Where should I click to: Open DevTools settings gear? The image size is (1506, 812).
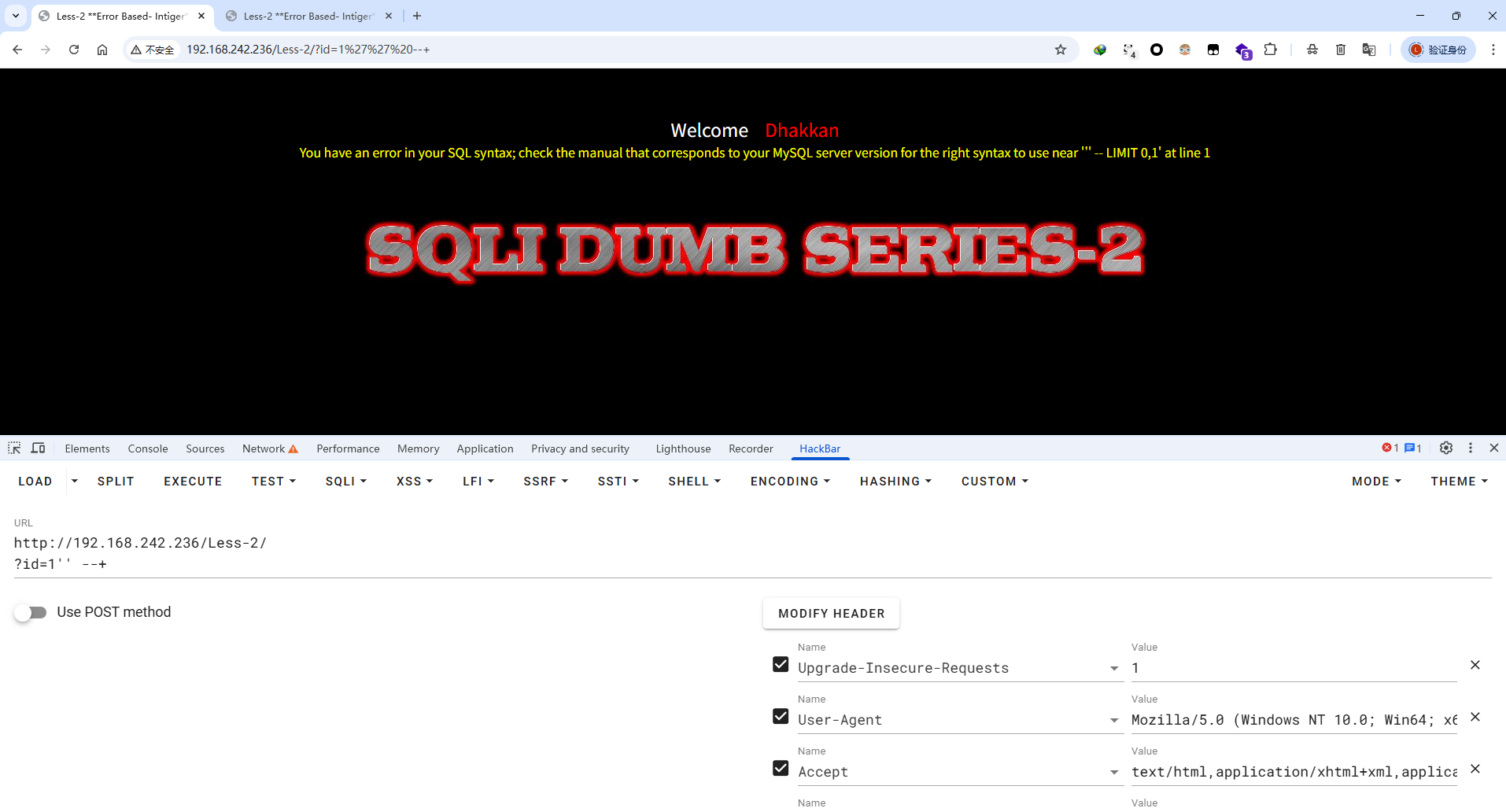(x=1446, y=448)
